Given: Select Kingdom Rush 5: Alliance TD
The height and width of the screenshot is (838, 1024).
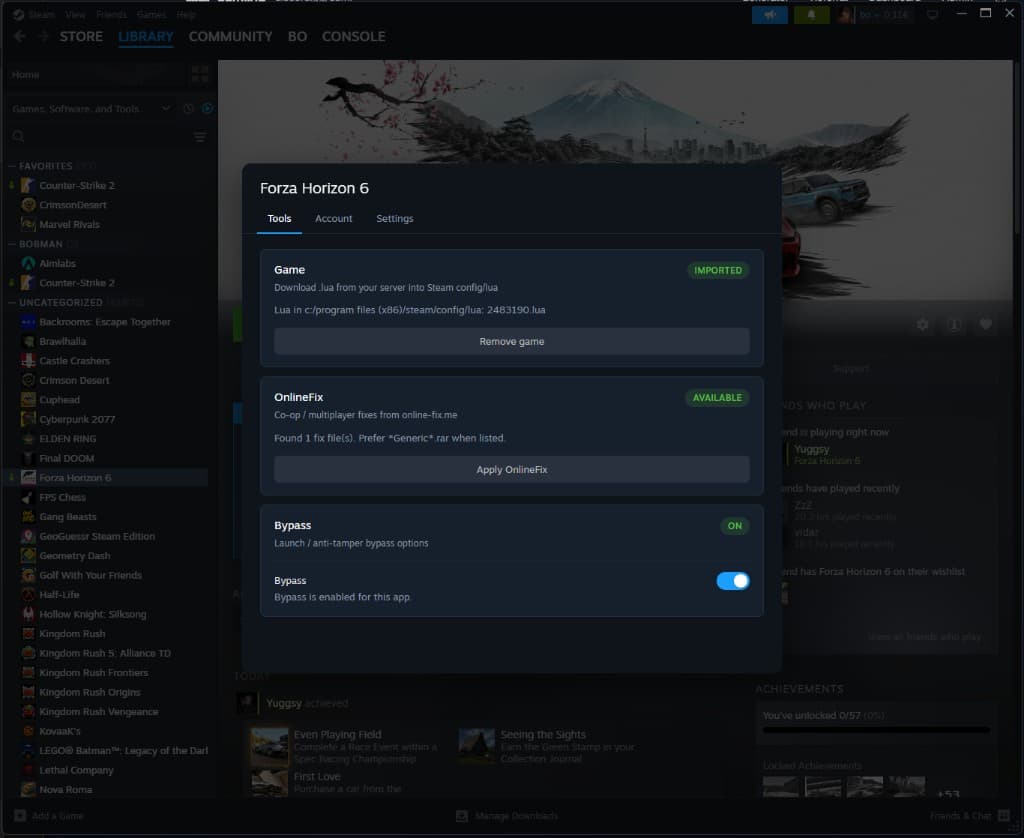Looking at the screenshot, I should 105,653.
